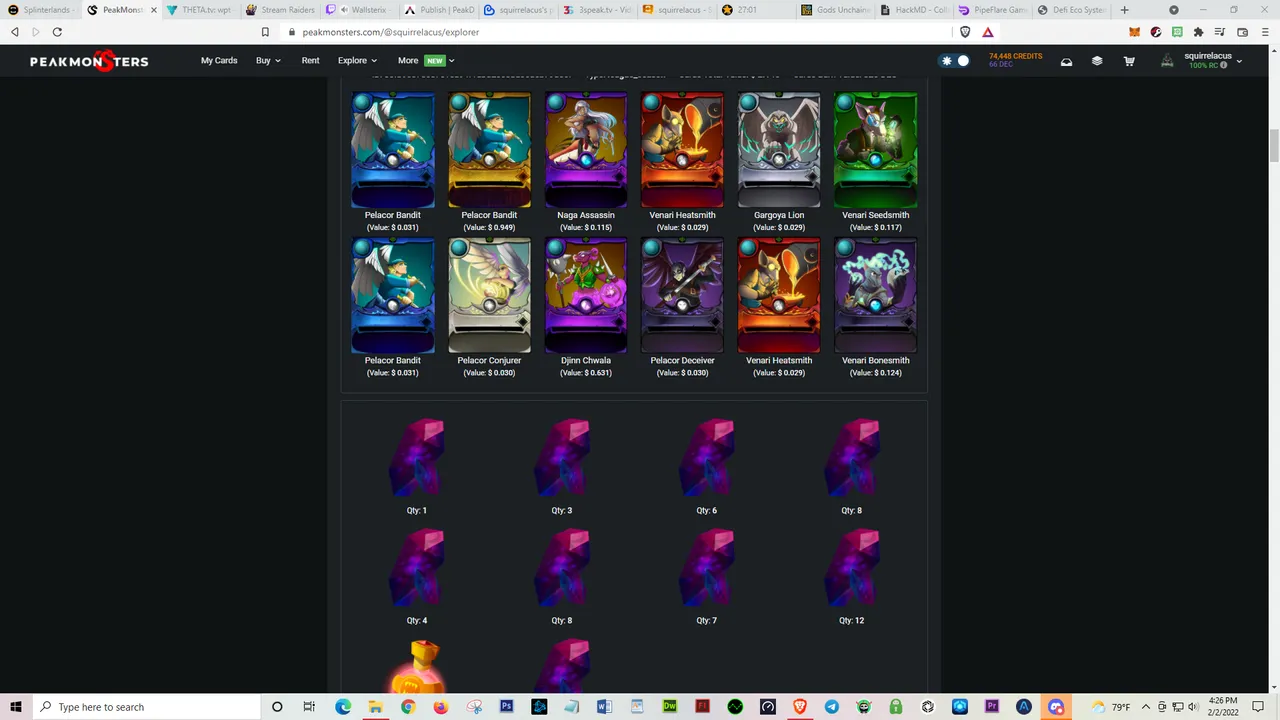
Task: Select the gold Pelacor Bandit card image
Action: pyautogui.click(x=489, y=150)
